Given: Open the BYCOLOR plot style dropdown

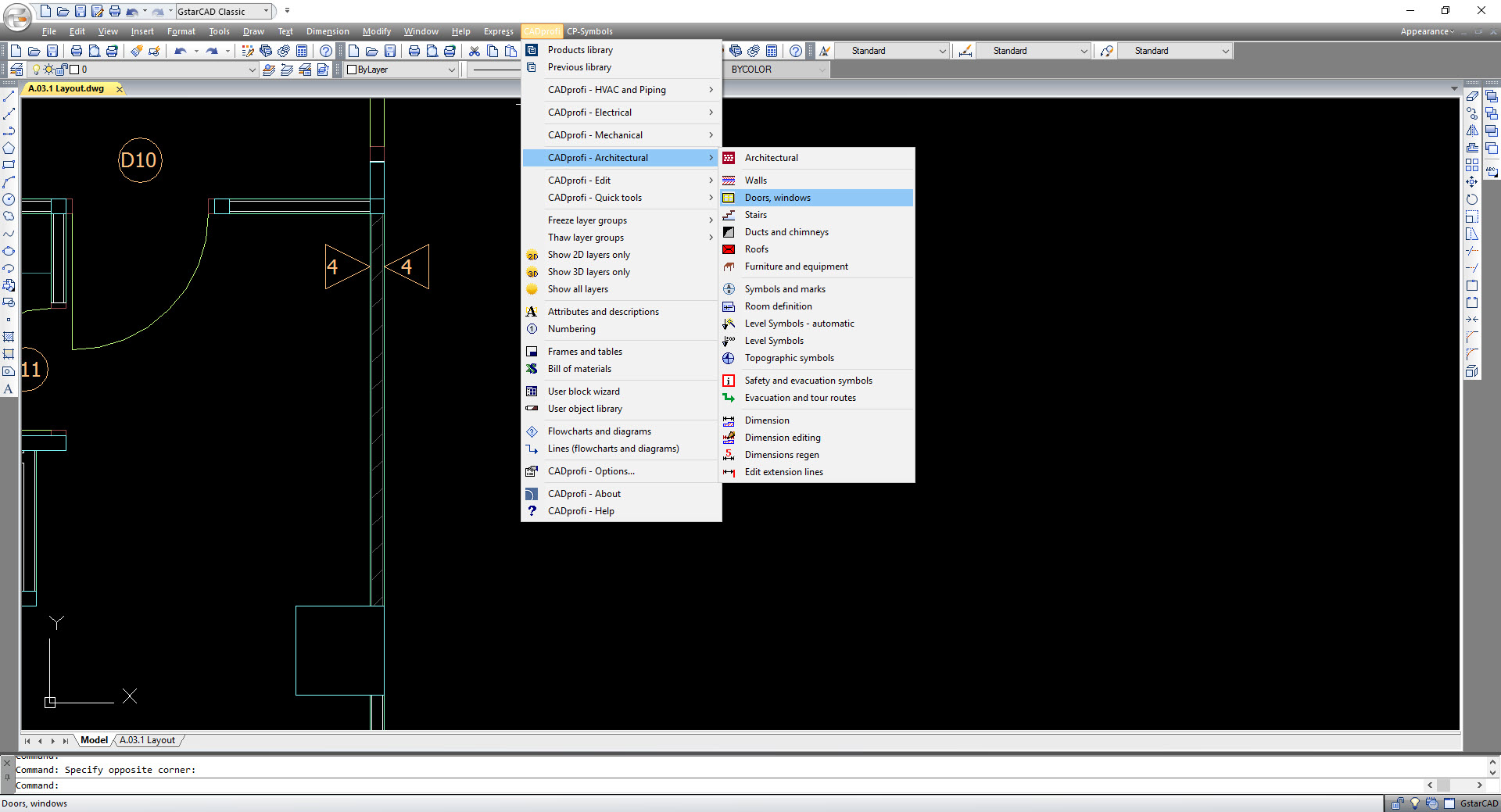Looking at the screenshot, I should [x=822, y=70].
